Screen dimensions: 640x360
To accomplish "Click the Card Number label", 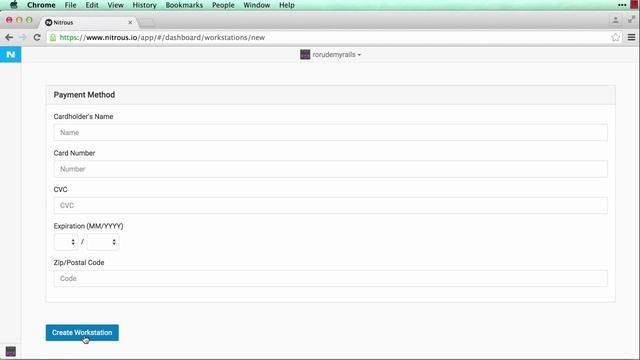I will (x=74, y=153).
